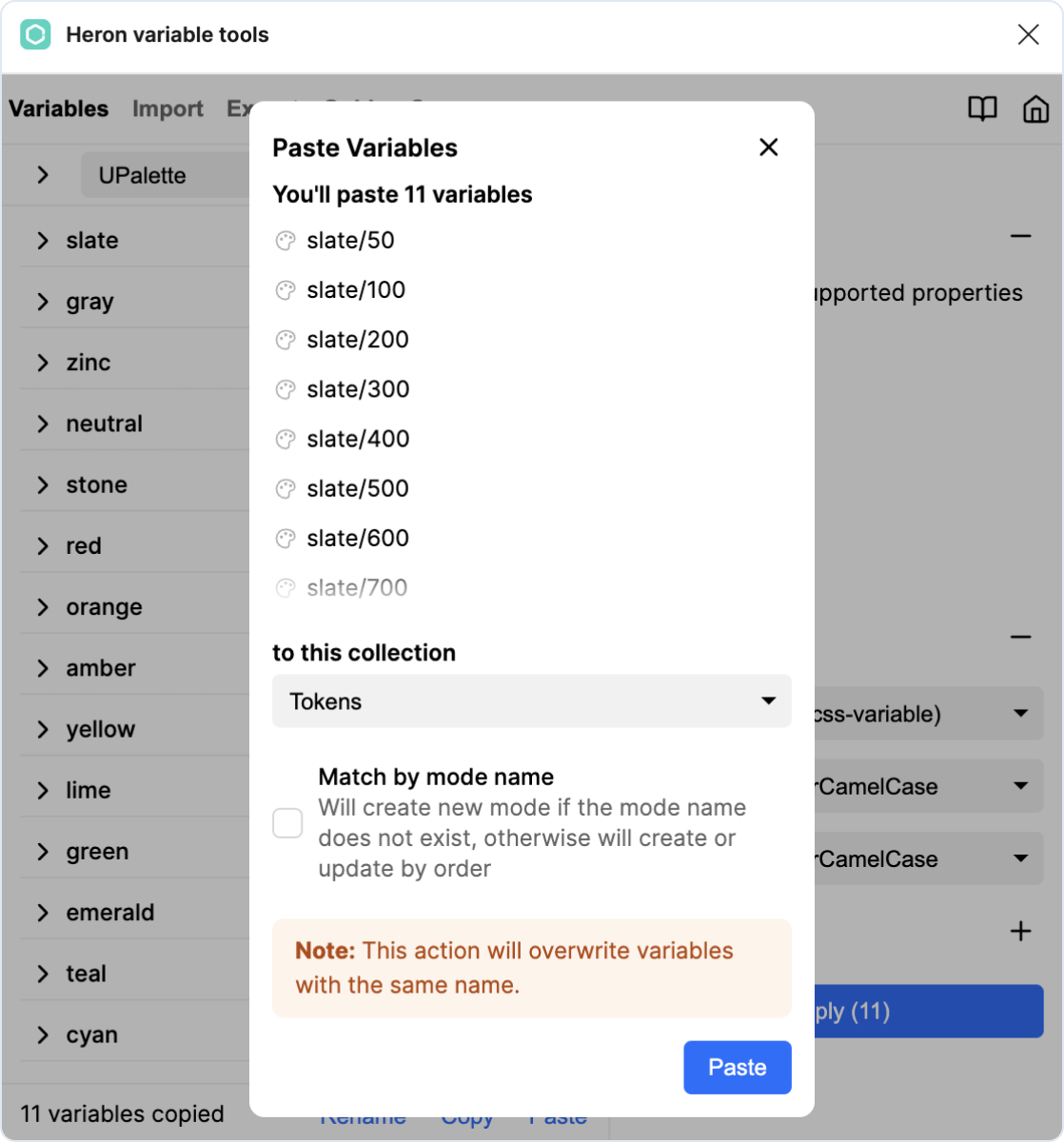
Task: Close the Paste Variables dialog
Action: (x=768, y=148)
